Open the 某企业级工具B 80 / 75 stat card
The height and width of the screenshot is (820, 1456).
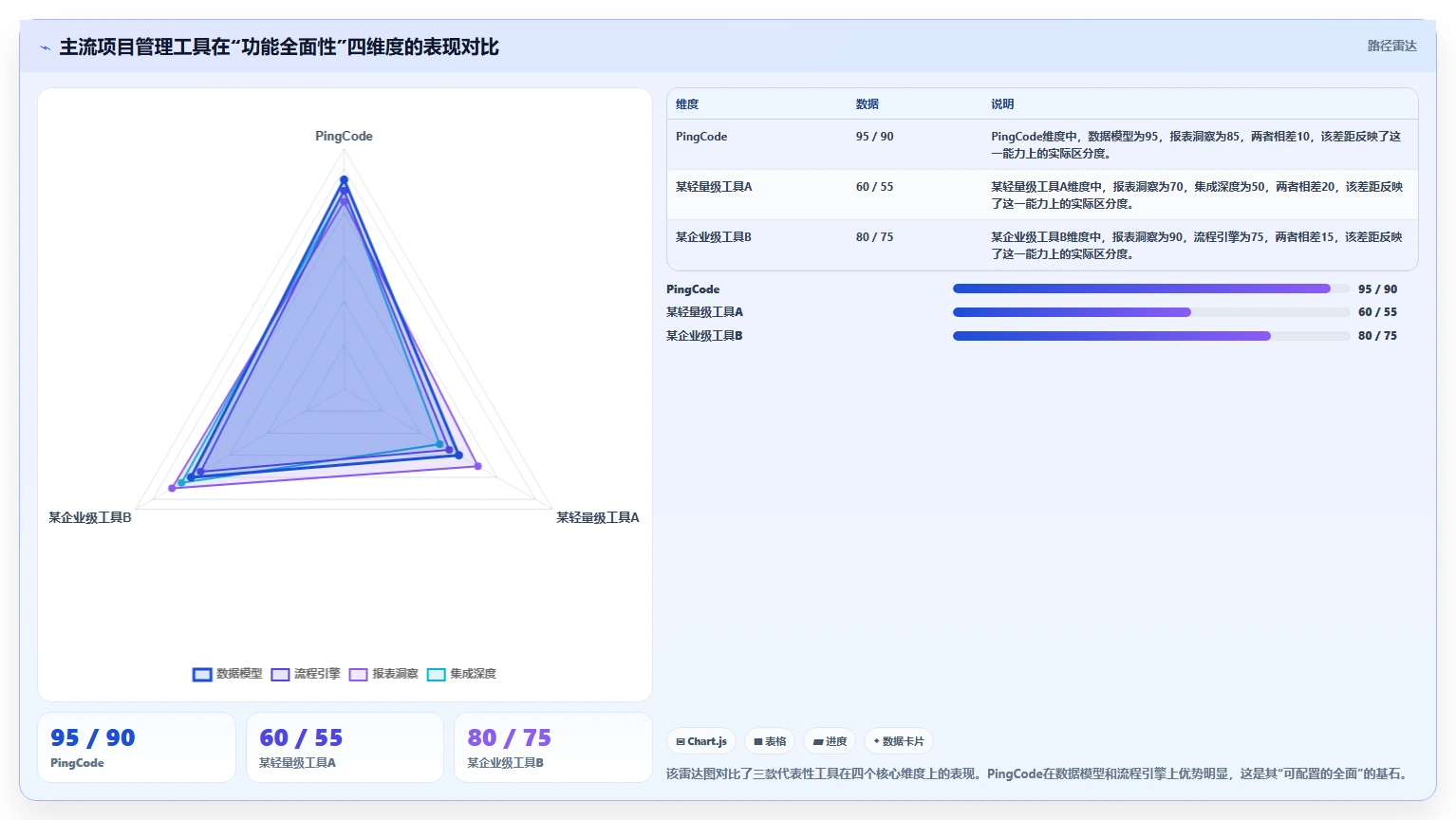coord(553,748)
